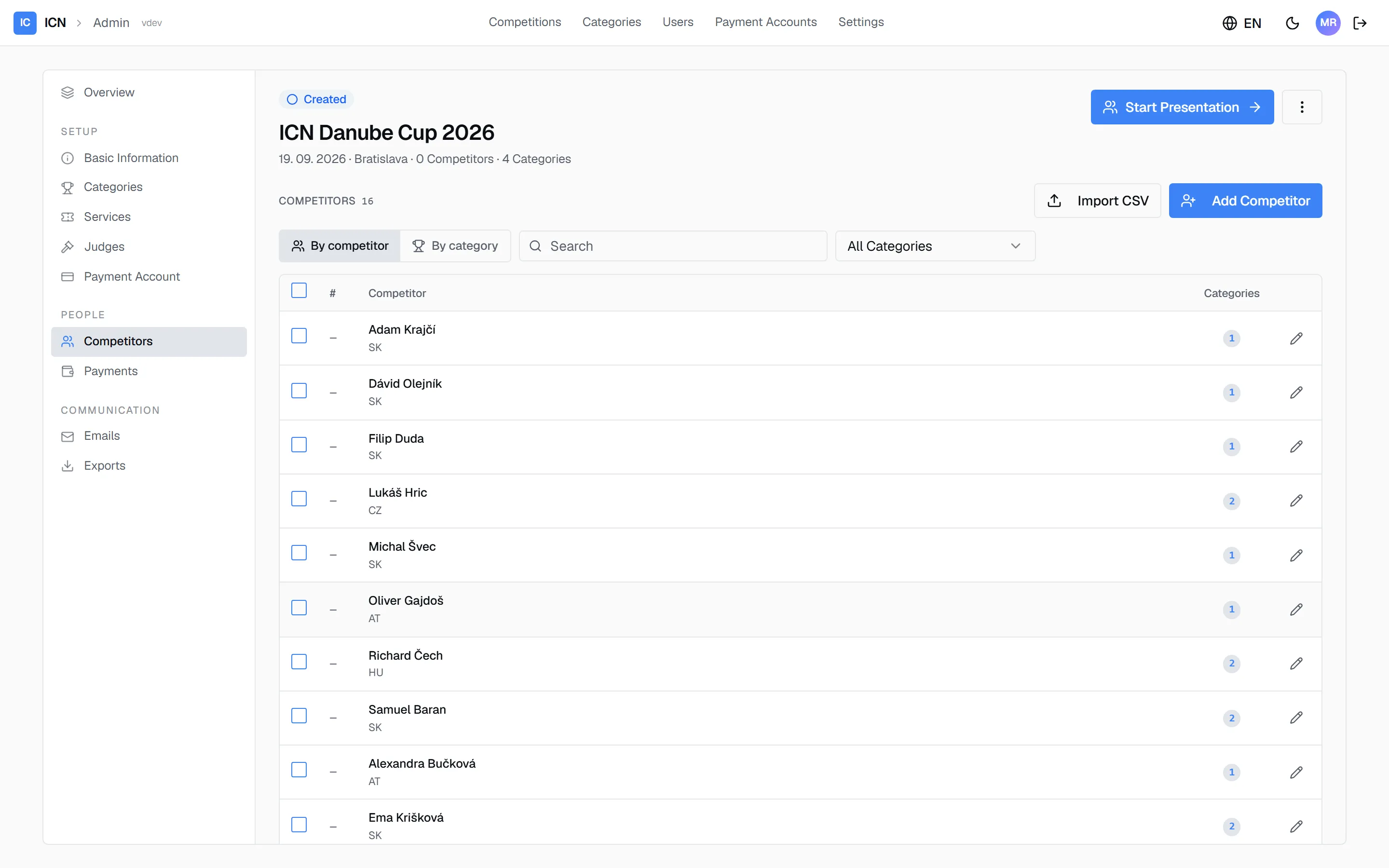This screenshot has height=868, width=1389.
Task: Focus the competitor Search field
Action: click(673, 246)
